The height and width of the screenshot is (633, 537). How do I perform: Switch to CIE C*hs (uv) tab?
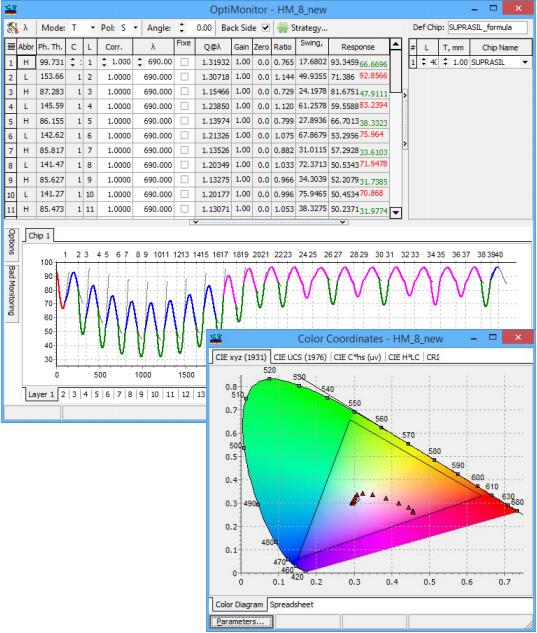click(357, 357)
